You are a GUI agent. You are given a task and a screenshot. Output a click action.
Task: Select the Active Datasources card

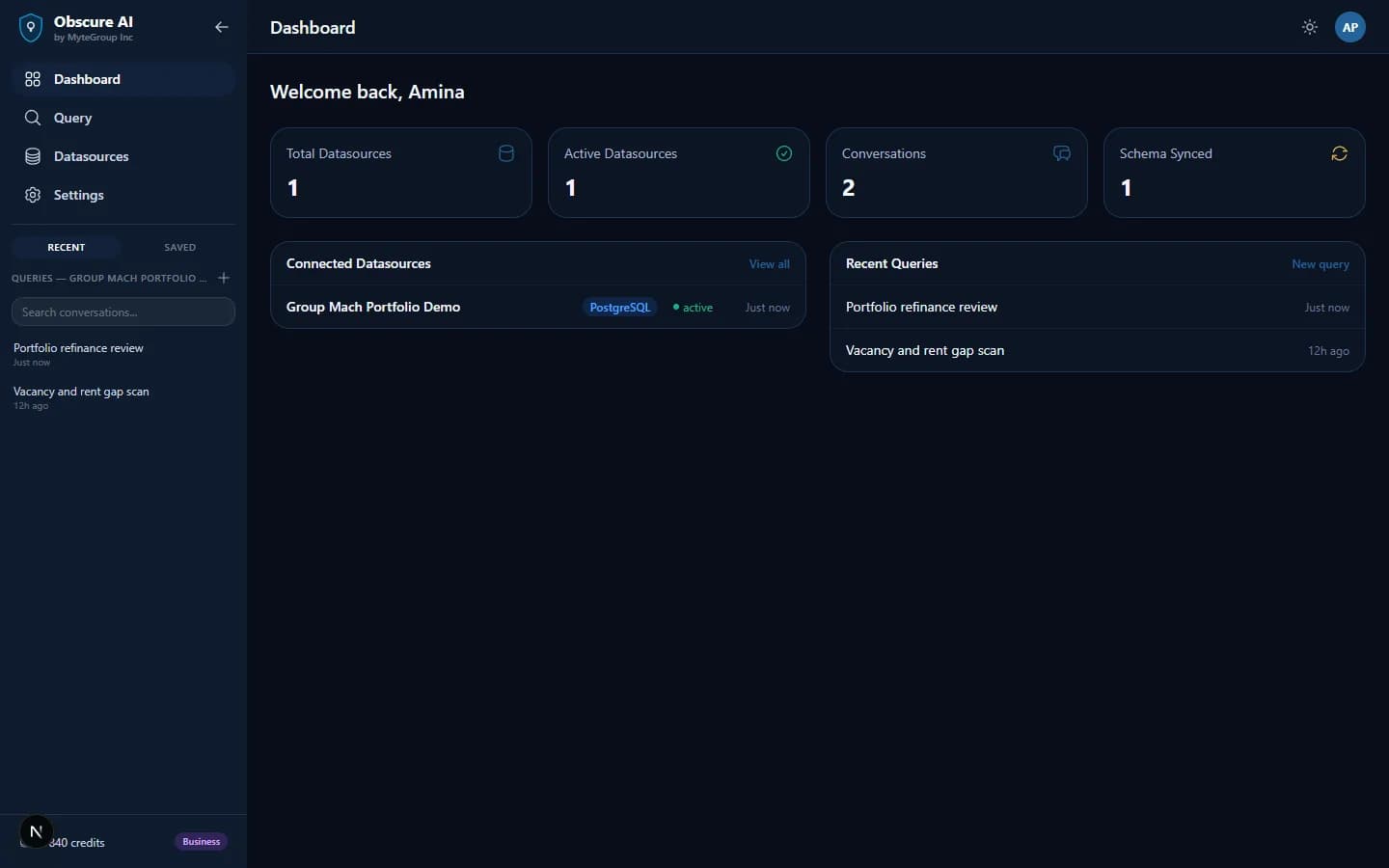click(x=679, y=173)
